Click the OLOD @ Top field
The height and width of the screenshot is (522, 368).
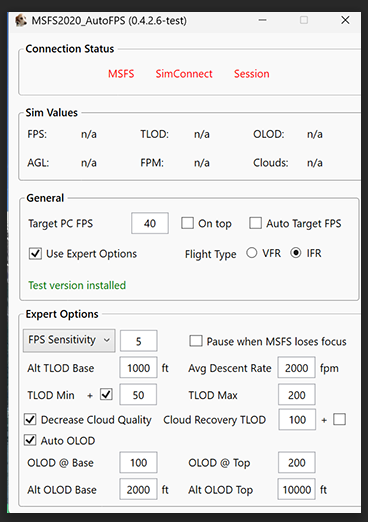click(297, 462)
